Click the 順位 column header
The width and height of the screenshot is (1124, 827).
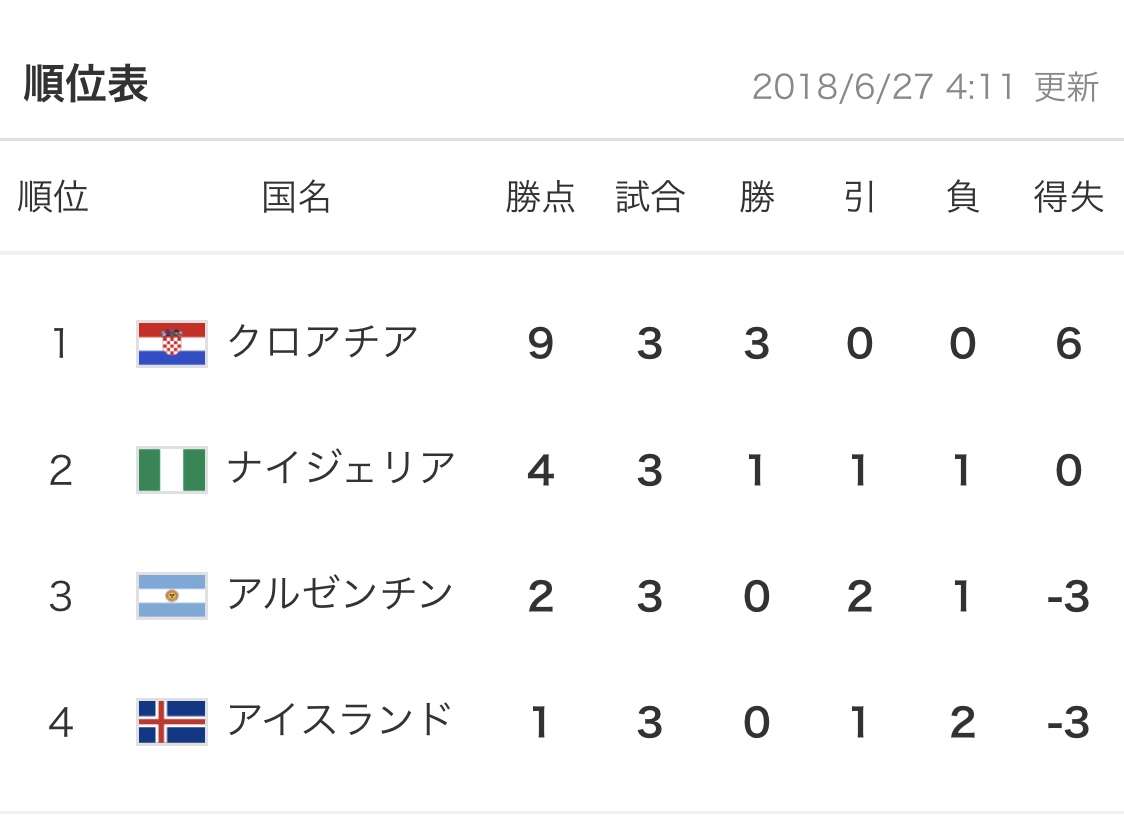[53, 197]
